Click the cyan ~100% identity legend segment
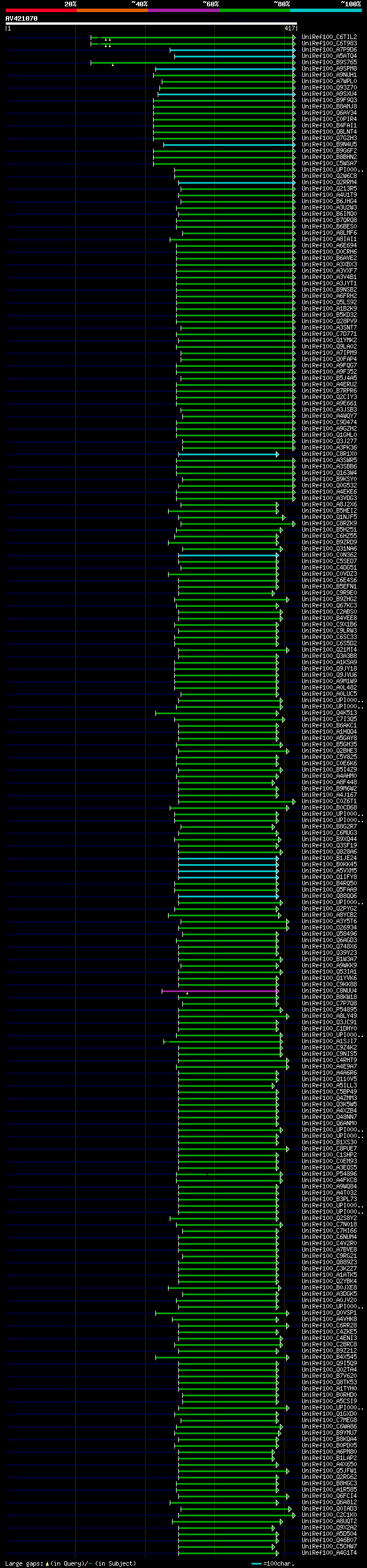 [x=325, y=10]
